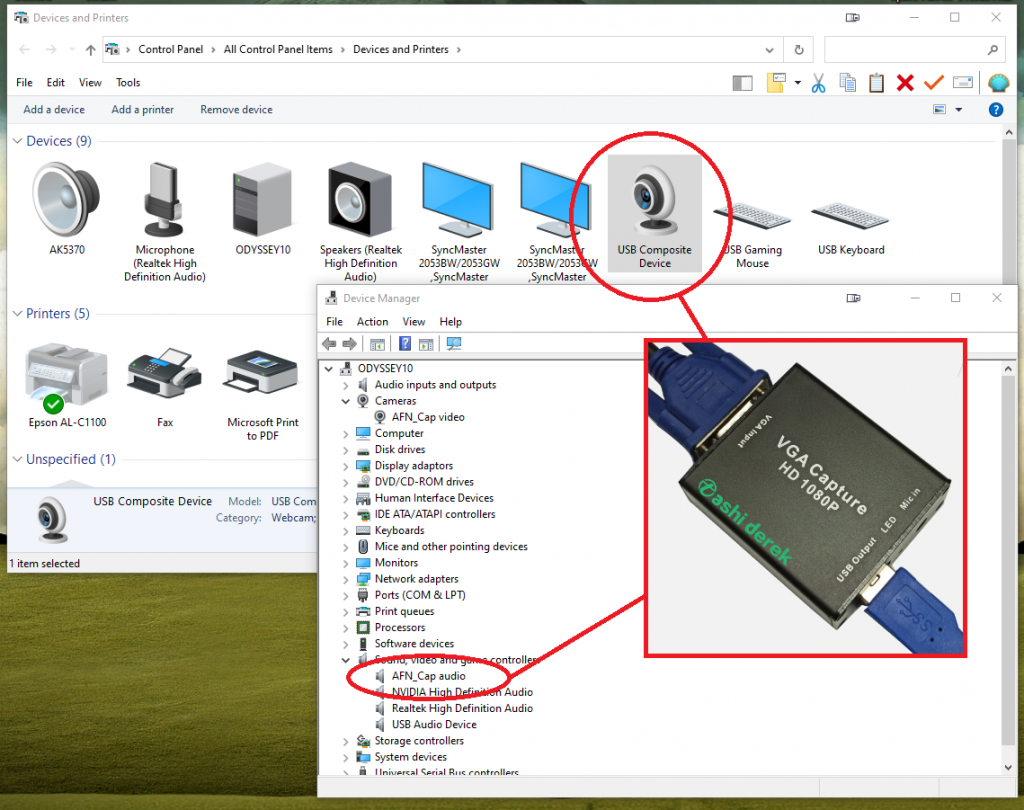Select the ODYSSEY10 computer device icon
This screenshot has height=810, width=1024.
(x=262, y=200)
